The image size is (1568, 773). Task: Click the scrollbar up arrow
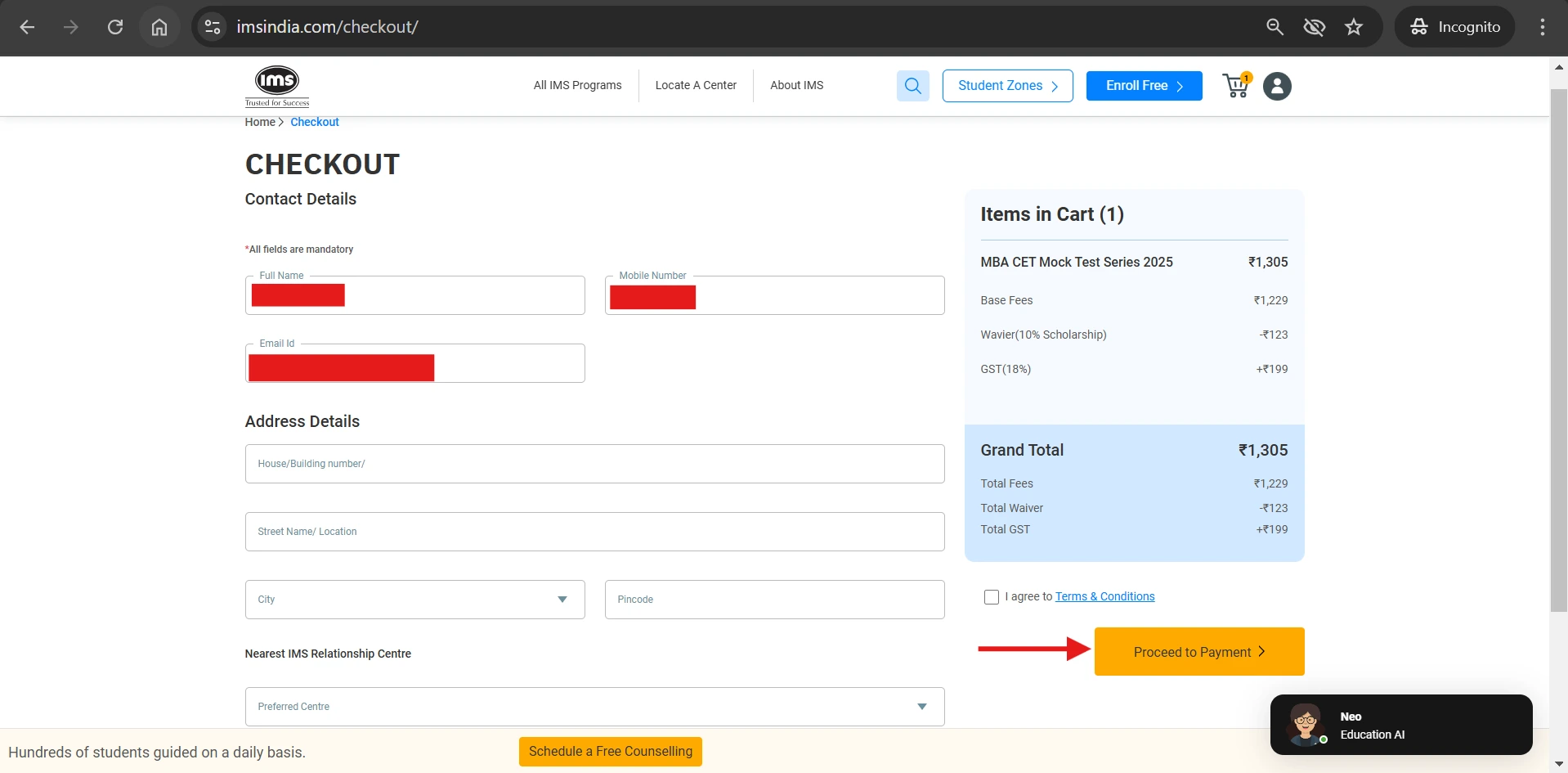pos(1558,68)
